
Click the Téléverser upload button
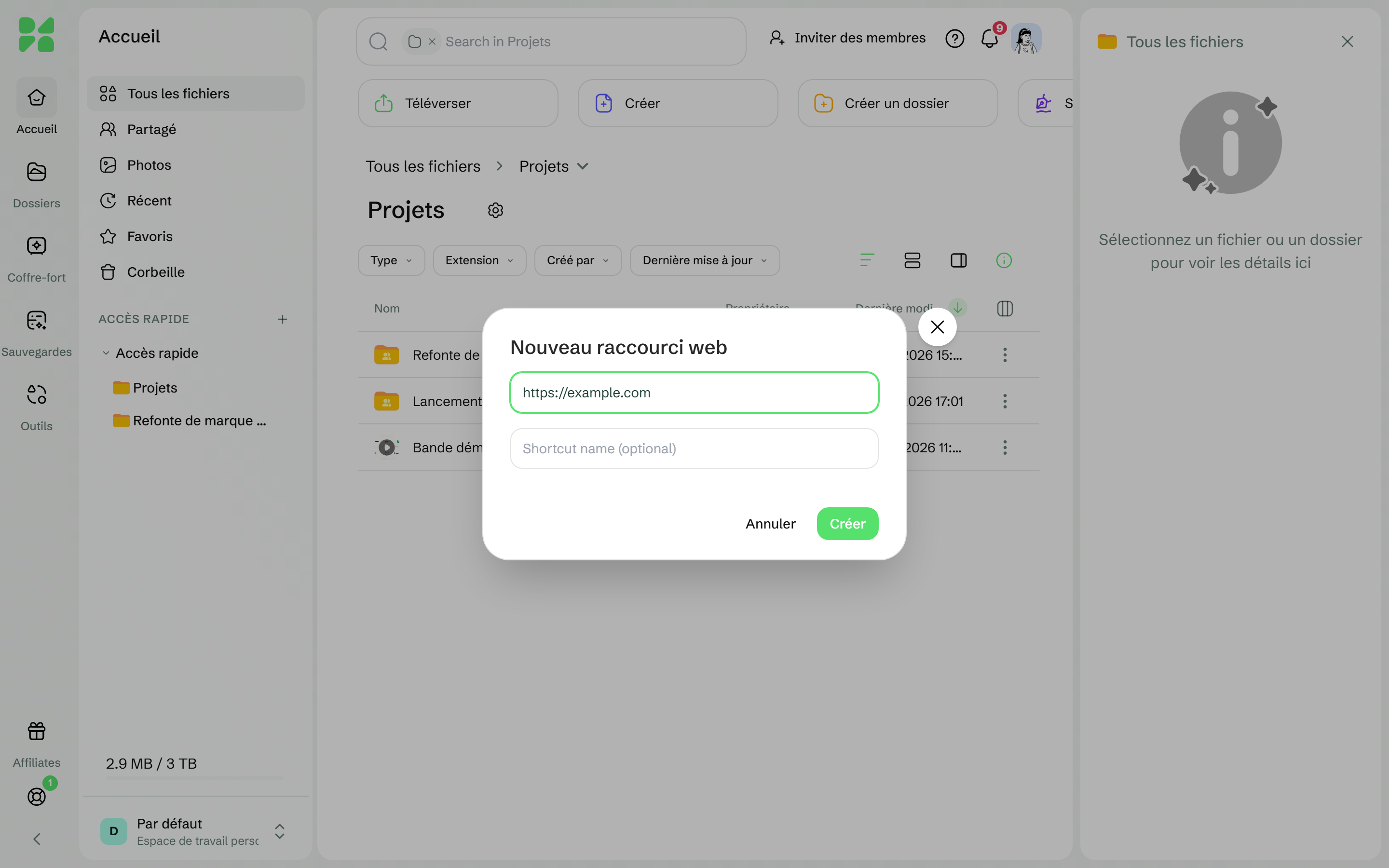(x=458, y=103)
